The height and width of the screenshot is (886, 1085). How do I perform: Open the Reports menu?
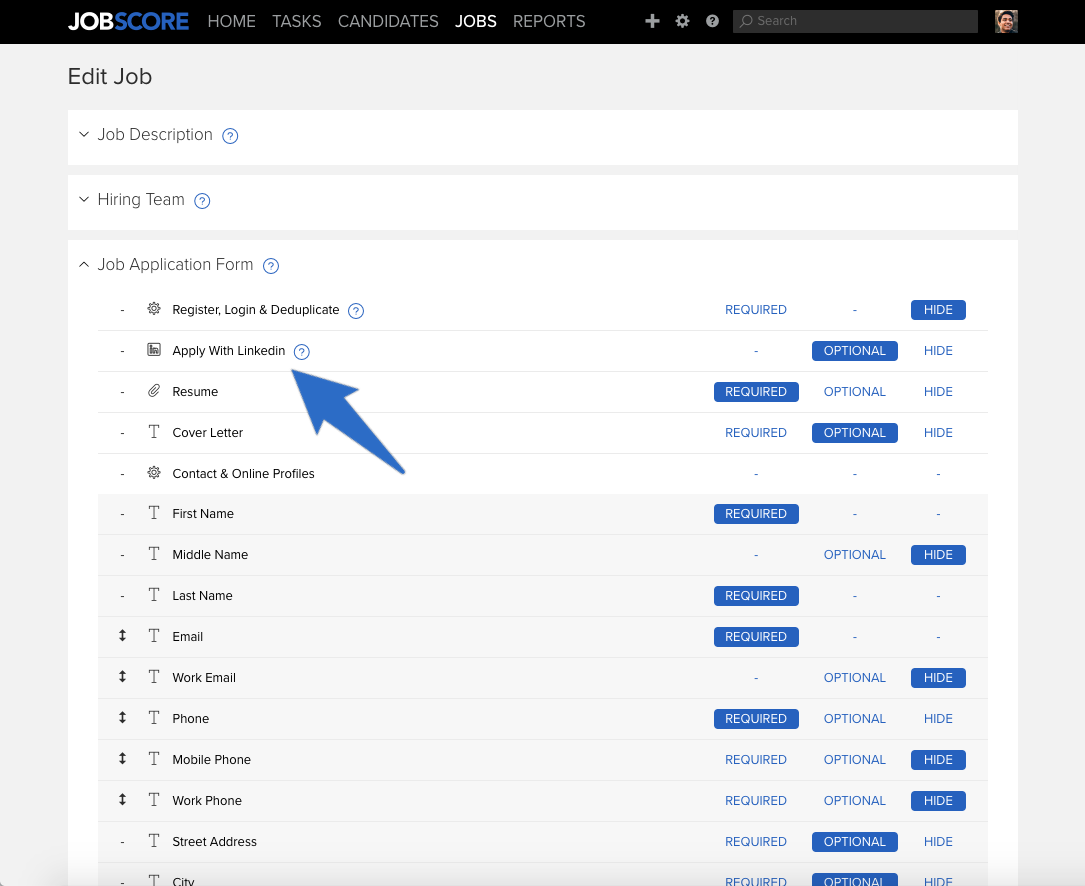tap(549, 21)
